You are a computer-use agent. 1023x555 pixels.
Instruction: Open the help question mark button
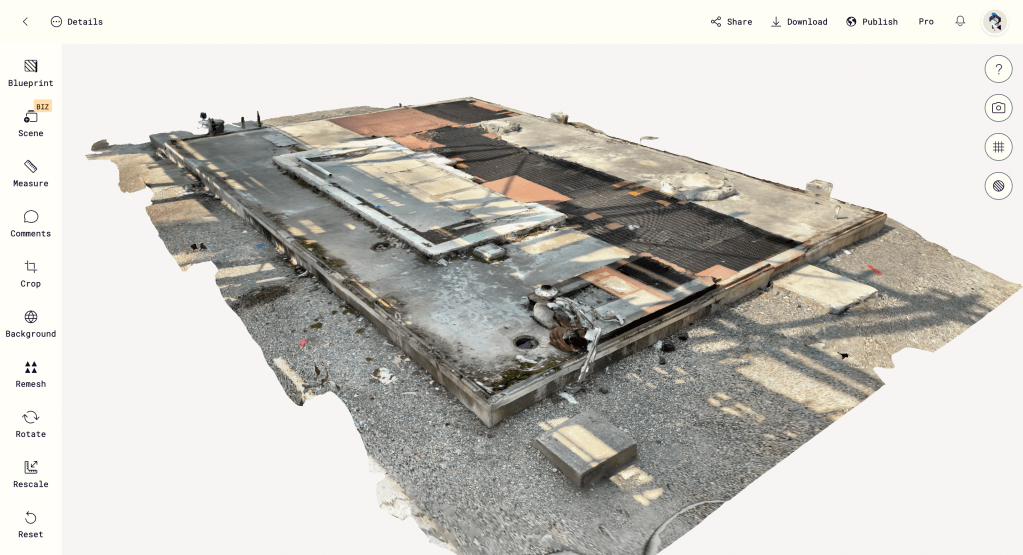pyautogui.click(x=998, y=69)
